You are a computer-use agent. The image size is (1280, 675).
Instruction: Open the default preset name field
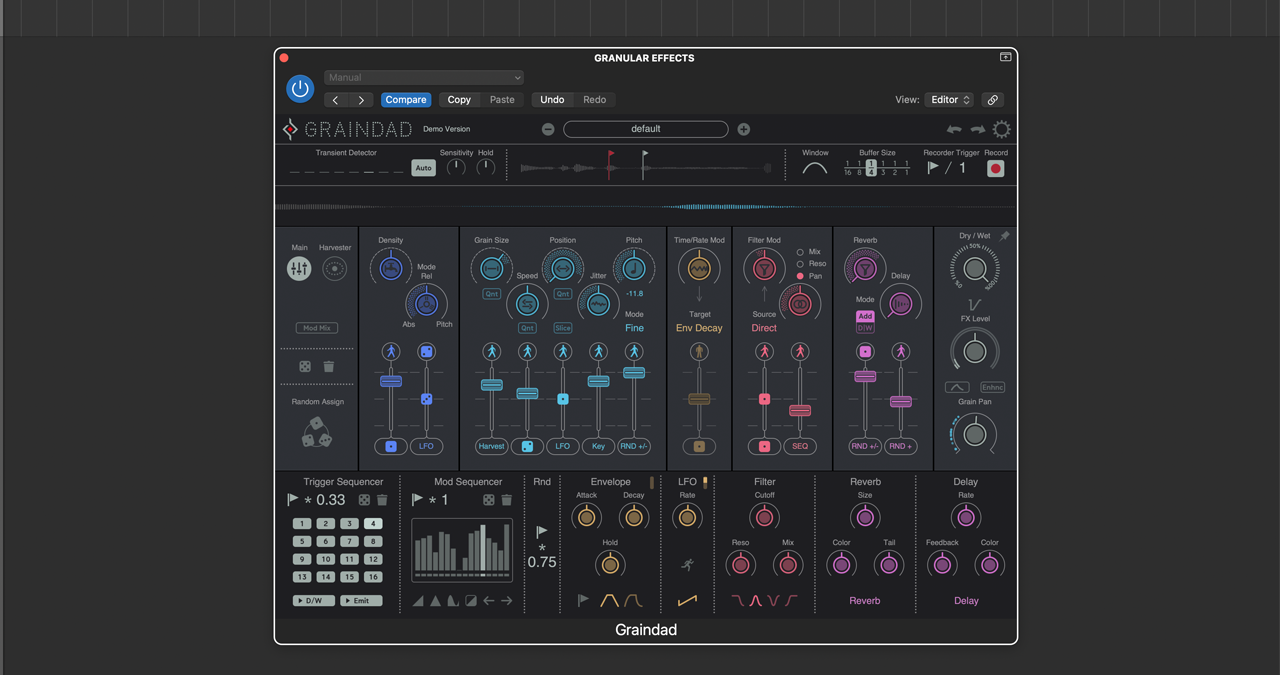tap(646, 129)
